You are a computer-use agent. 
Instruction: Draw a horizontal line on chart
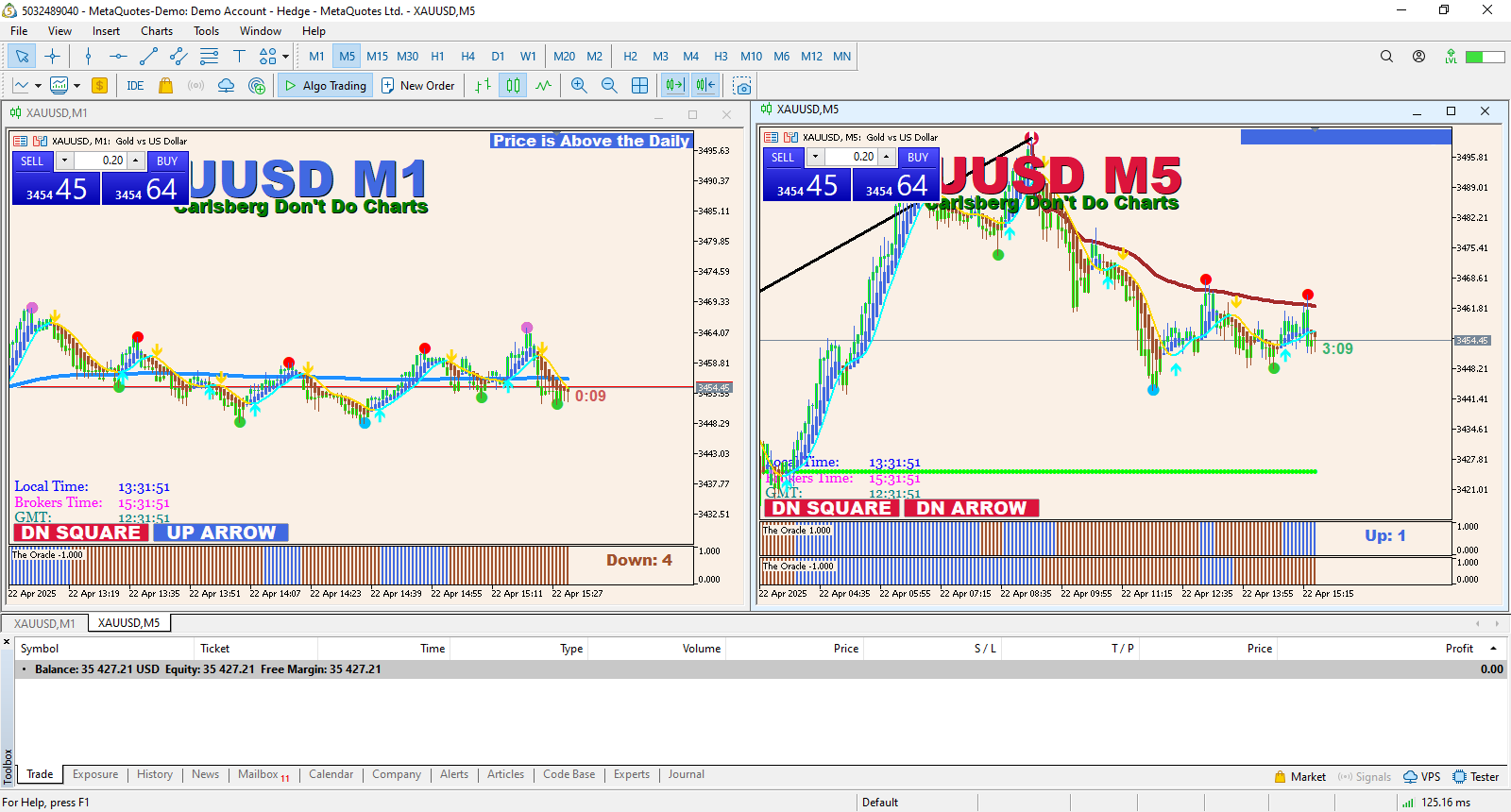pos(118,57)
